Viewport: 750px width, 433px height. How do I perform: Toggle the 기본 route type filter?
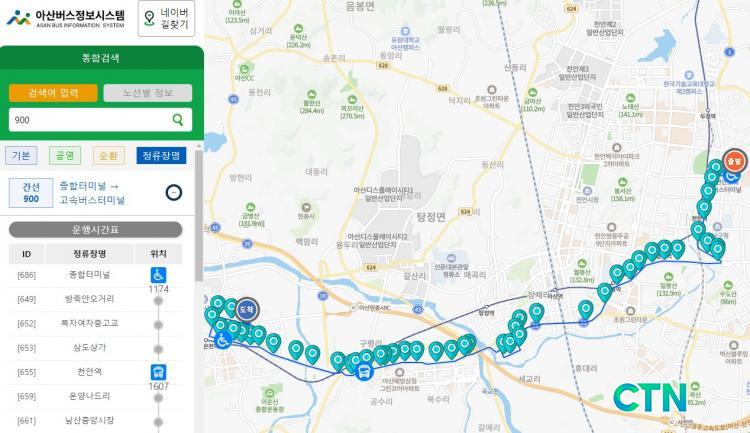[x=21, y=155]
